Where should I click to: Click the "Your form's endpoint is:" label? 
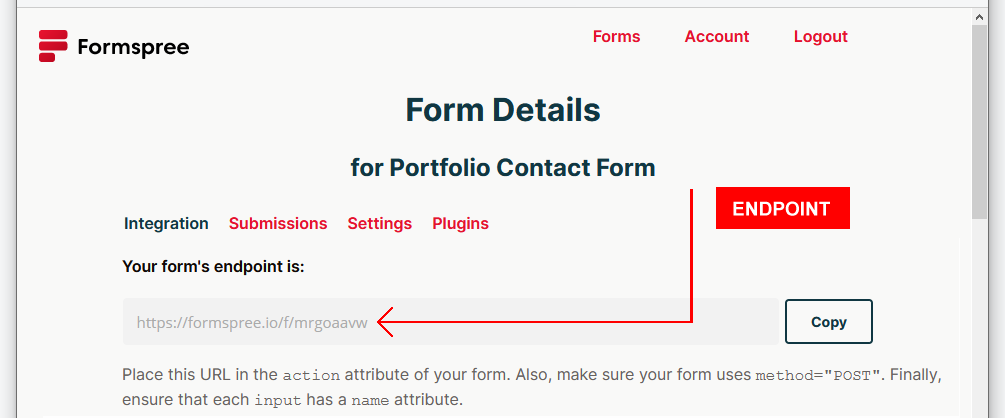pyautogui.click(x=213, y=266)
